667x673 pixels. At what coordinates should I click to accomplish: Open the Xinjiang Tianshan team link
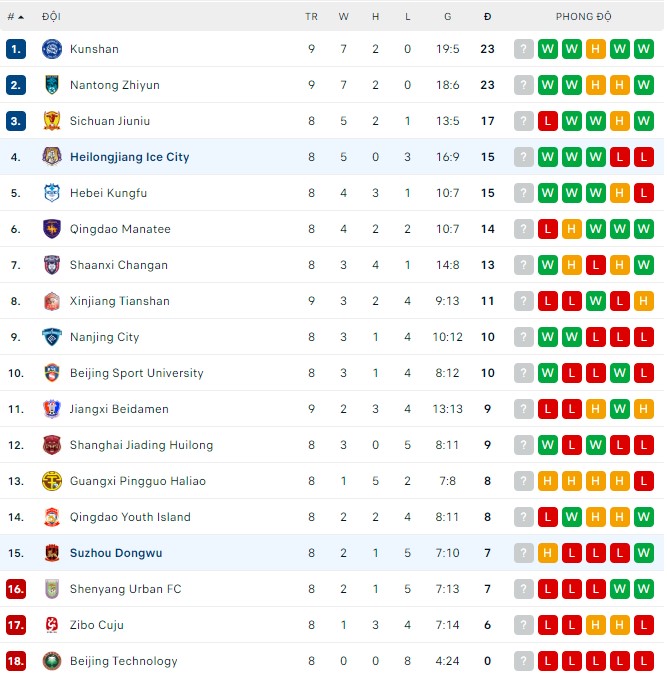(120, 301)
